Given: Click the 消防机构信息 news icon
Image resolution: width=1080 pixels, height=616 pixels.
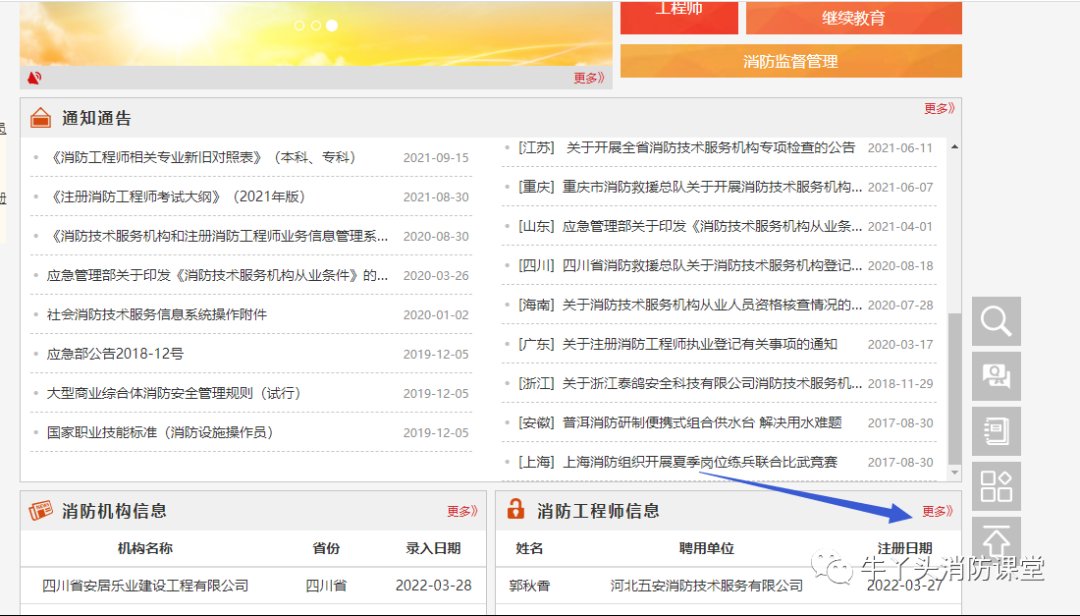Looking at the screenshot, I should pos(41,511).
